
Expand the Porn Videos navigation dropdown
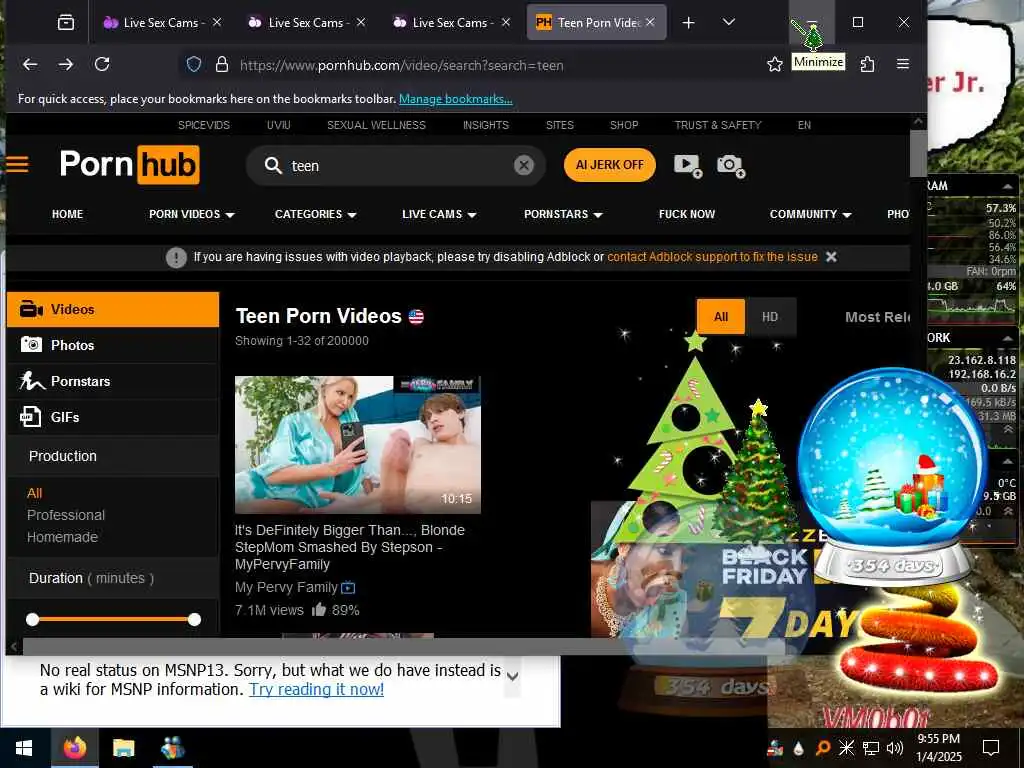[191, 214]
